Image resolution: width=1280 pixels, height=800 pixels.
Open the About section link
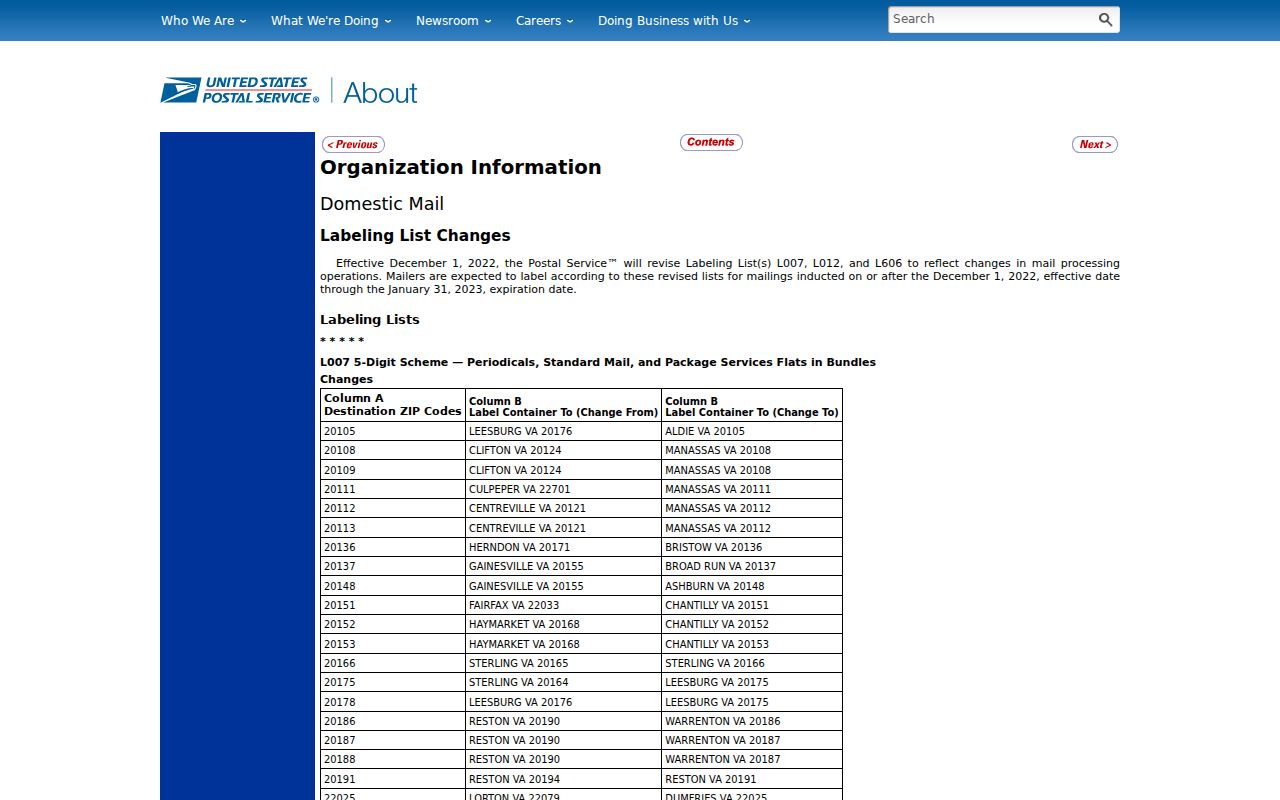380,93
